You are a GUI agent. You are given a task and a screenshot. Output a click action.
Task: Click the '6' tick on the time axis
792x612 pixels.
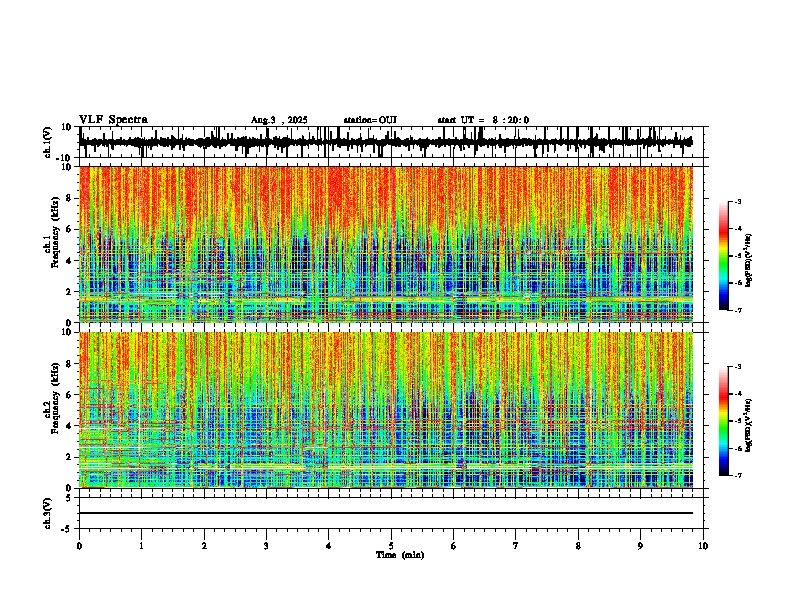coord(453,546)
